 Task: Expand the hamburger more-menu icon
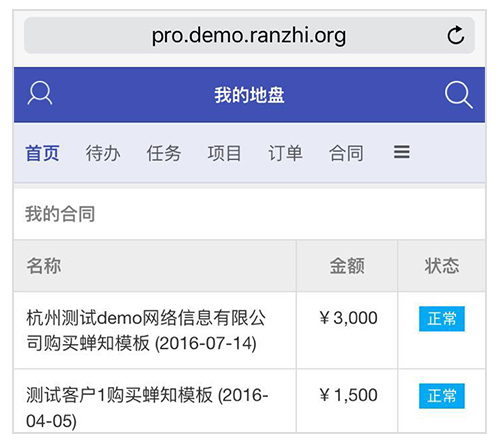pos(402,152)
